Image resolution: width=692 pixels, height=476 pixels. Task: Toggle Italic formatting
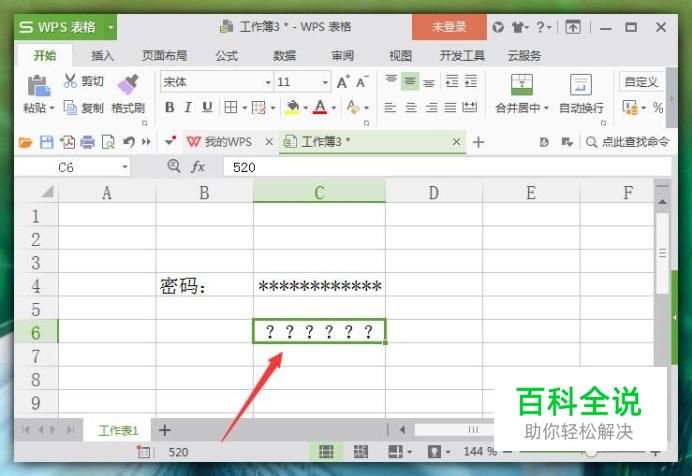(188, 107)
